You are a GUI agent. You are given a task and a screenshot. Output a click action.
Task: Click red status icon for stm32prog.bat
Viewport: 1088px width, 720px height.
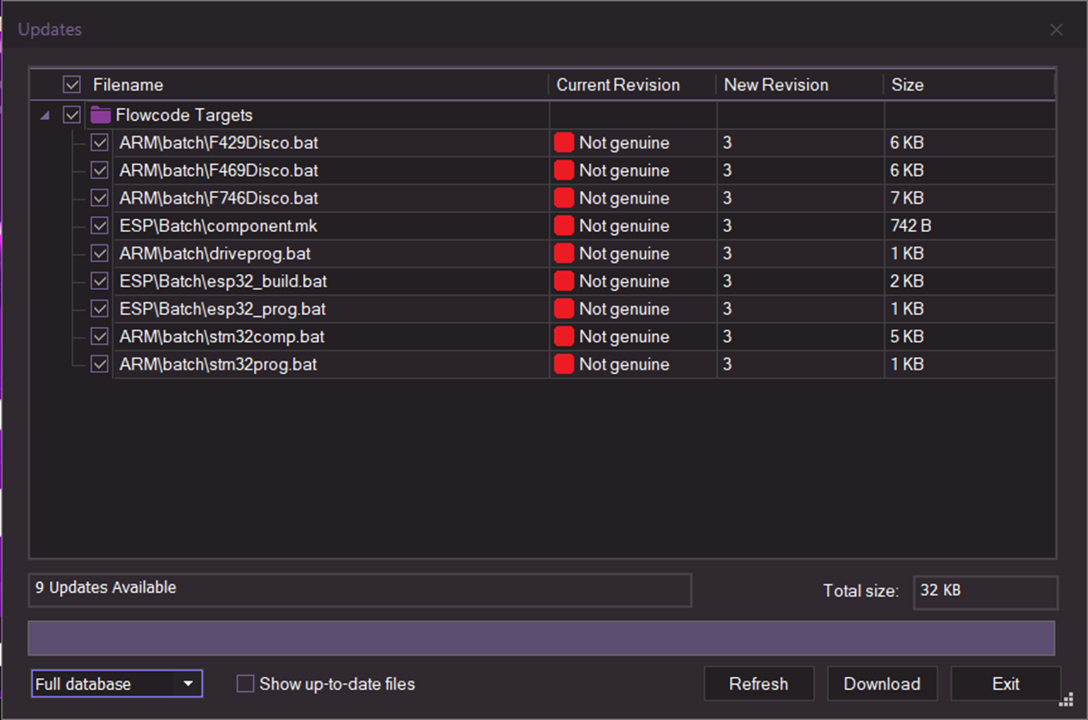pos(563,364)
